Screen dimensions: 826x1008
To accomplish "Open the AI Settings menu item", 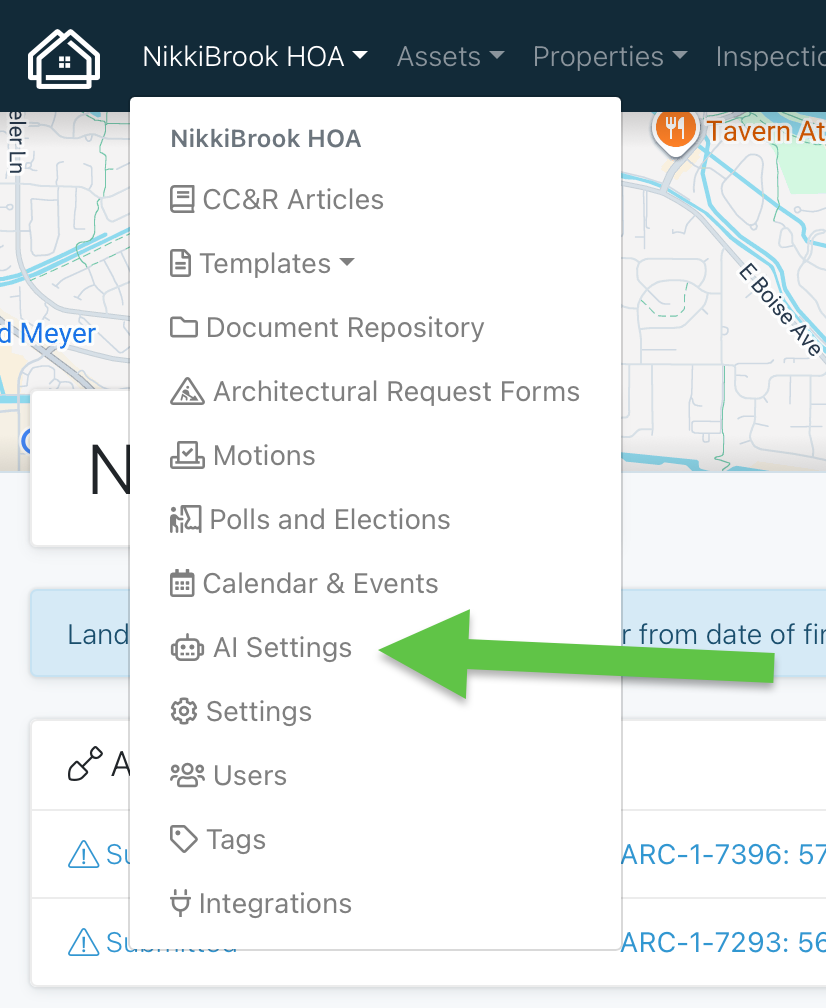I will click(x=282, y=648).
